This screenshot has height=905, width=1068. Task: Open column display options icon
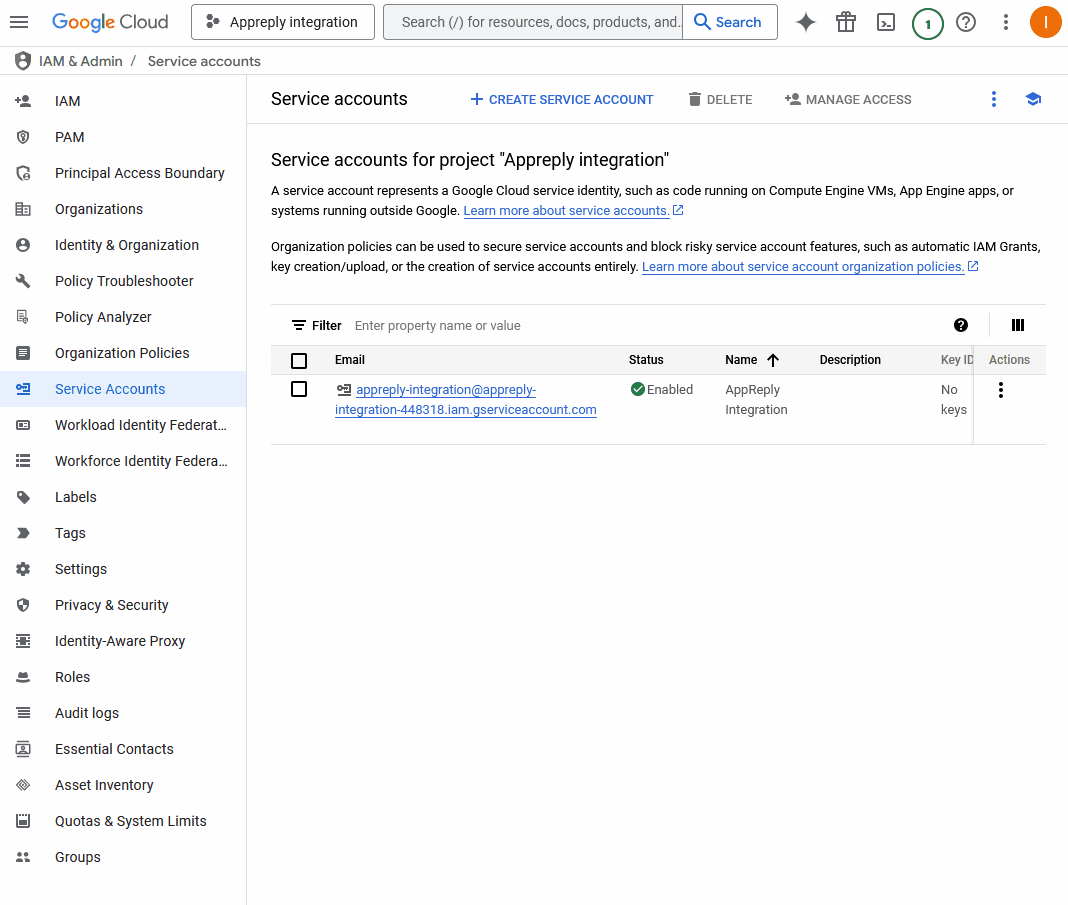point(1018,326)
